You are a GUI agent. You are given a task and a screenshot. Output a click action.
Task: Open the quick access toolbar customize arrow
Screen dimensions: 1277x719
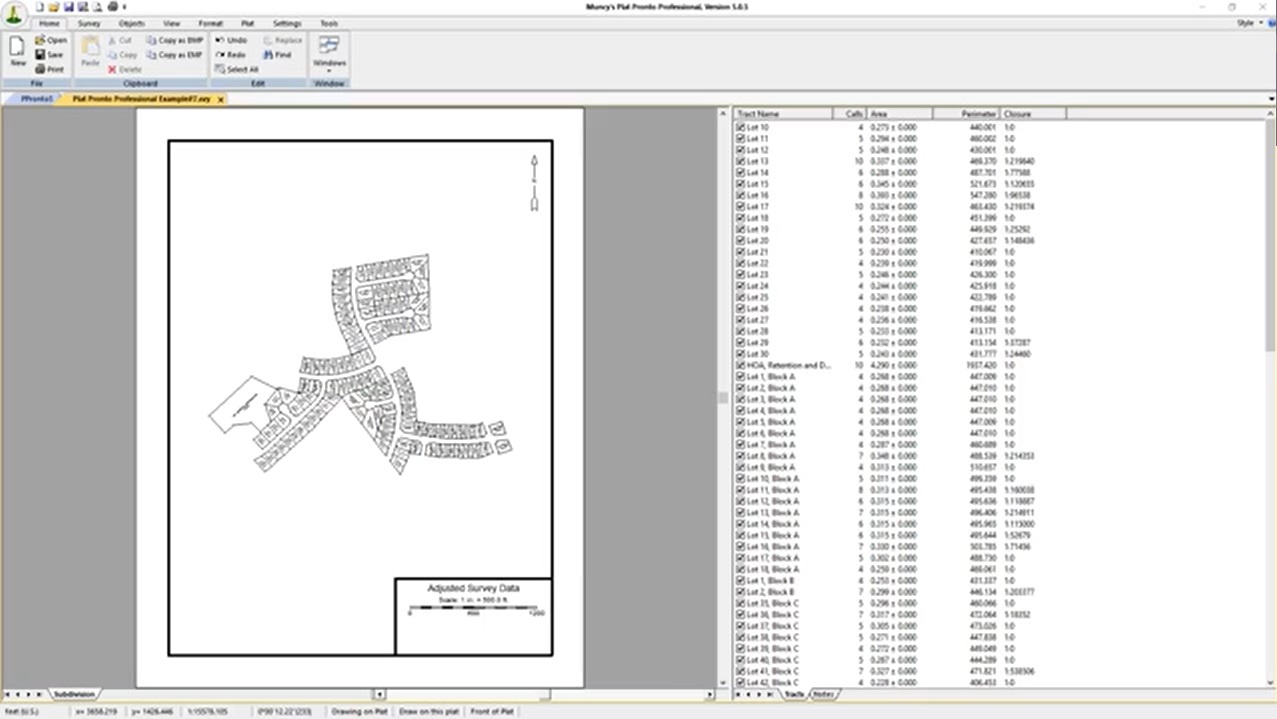pos(125,7)
